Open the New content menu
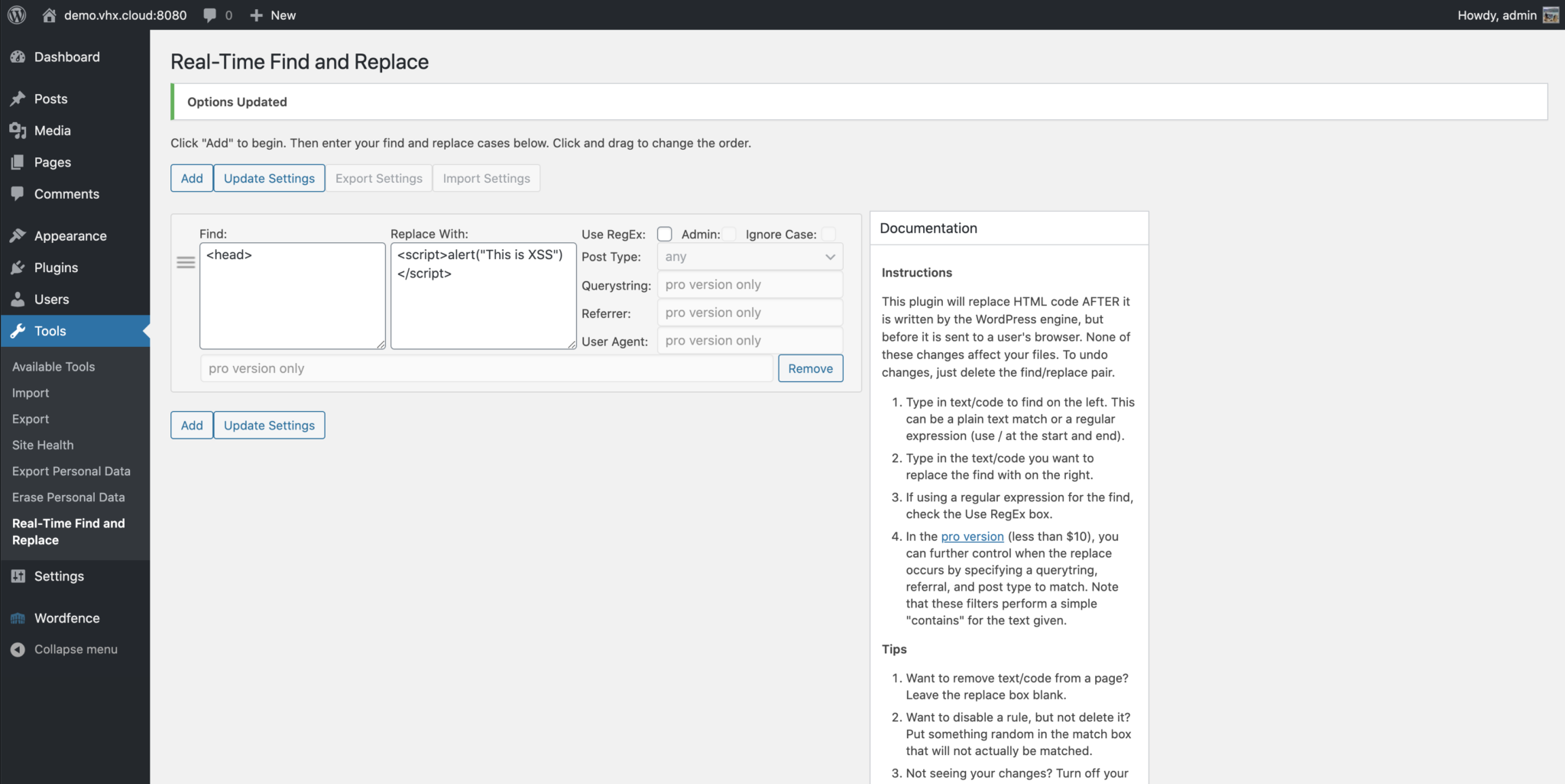Image resolution: width=1565 pixels, height=784 pixels. pyautogui.click(x=273, y=15)
